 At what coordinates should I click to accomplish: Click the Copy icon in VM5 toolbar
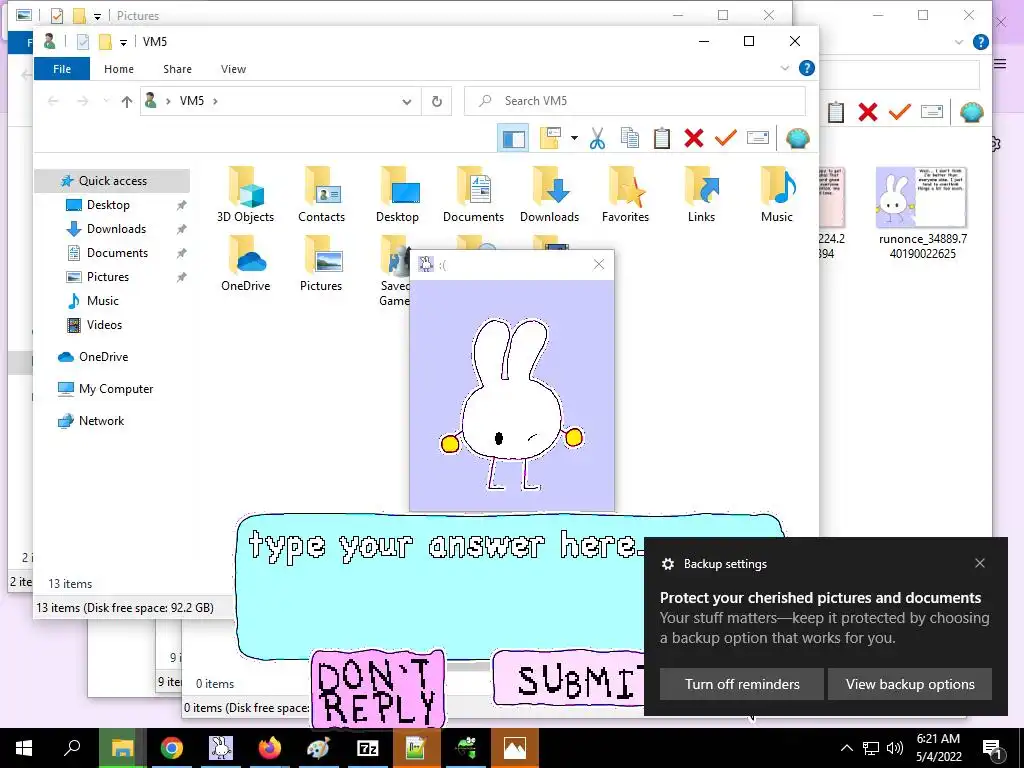pos(630,138)
